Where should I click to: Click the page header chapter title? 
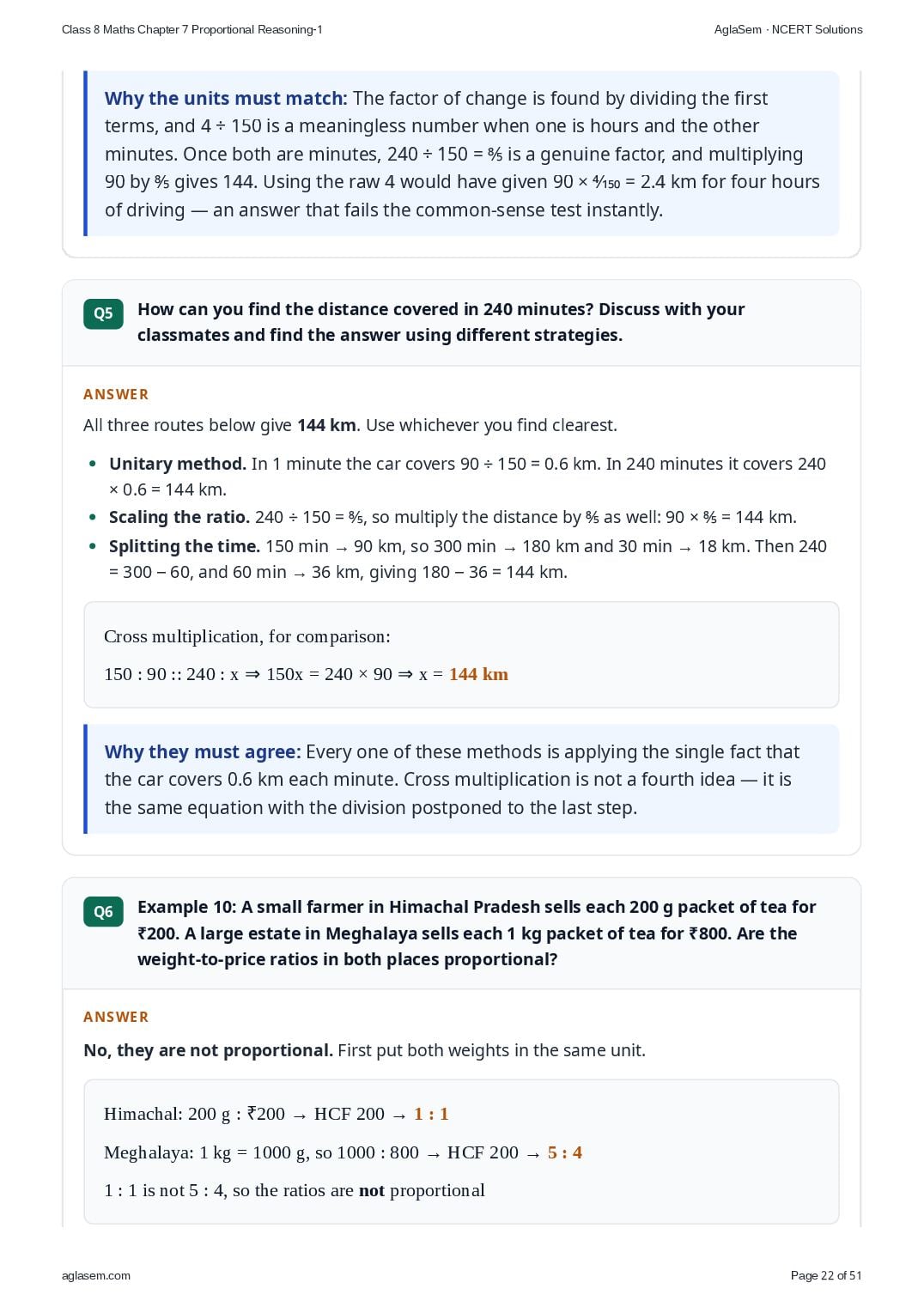pyautogui.click(x=192, y=29)
